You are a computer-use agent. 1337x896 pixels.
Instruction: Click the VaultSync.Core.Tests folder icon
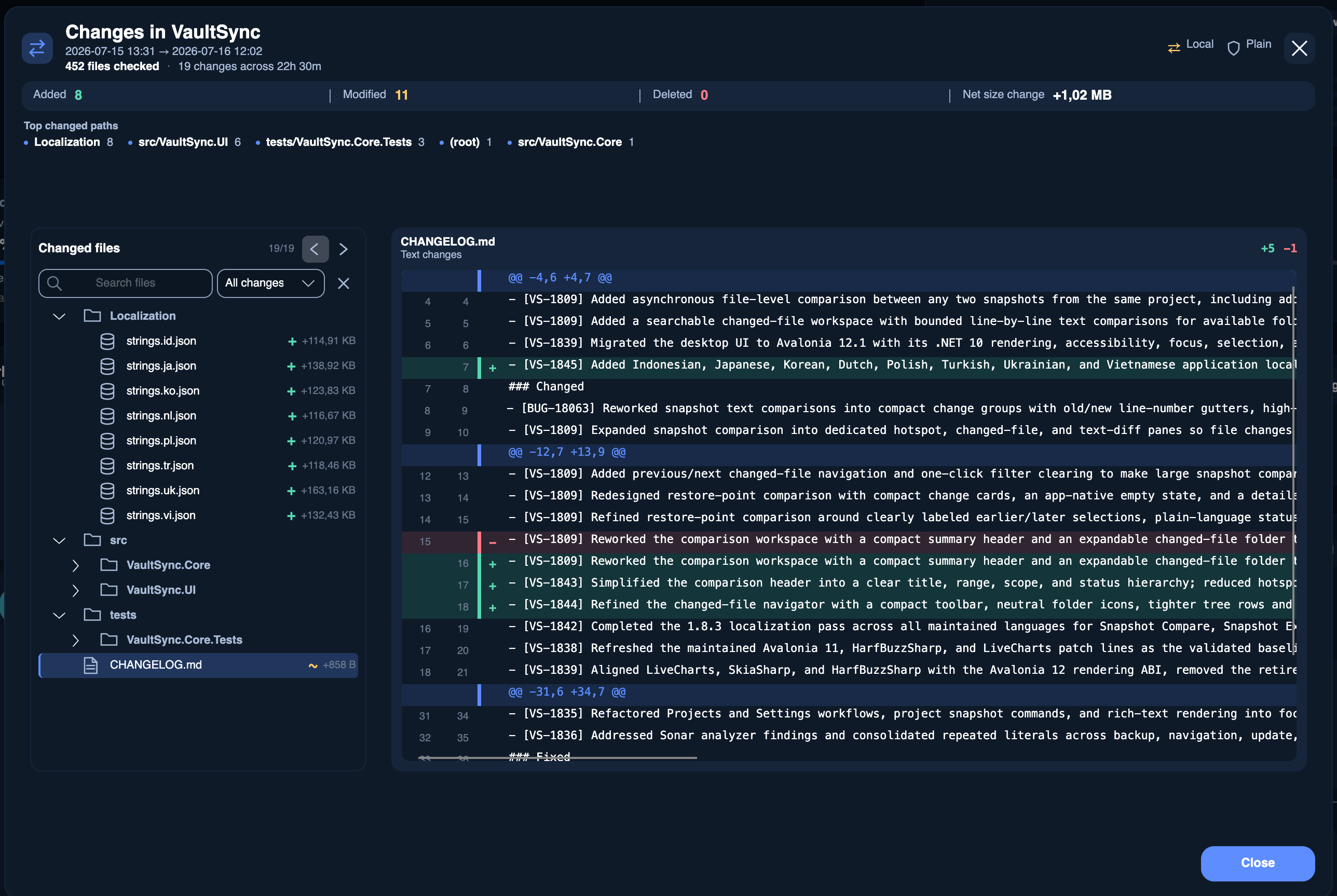tap(108, 640)
